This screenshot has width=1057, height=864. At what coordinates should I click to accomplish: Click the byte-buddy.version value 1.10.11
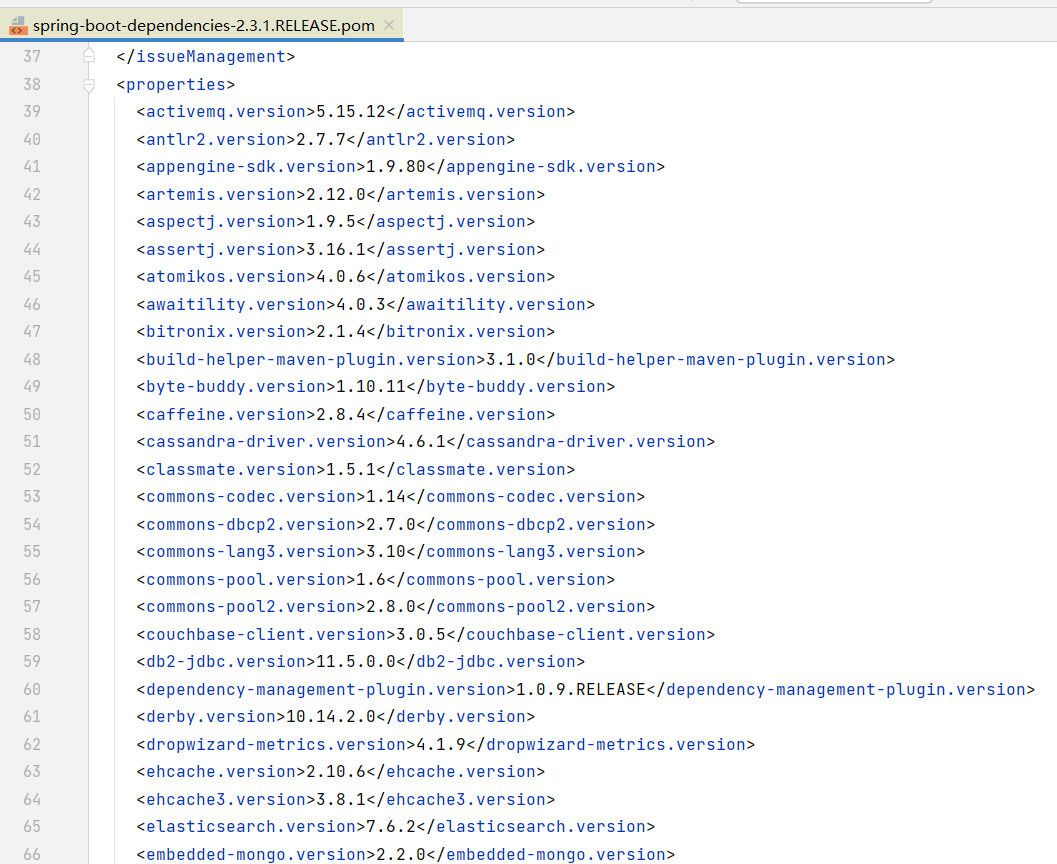371,387
